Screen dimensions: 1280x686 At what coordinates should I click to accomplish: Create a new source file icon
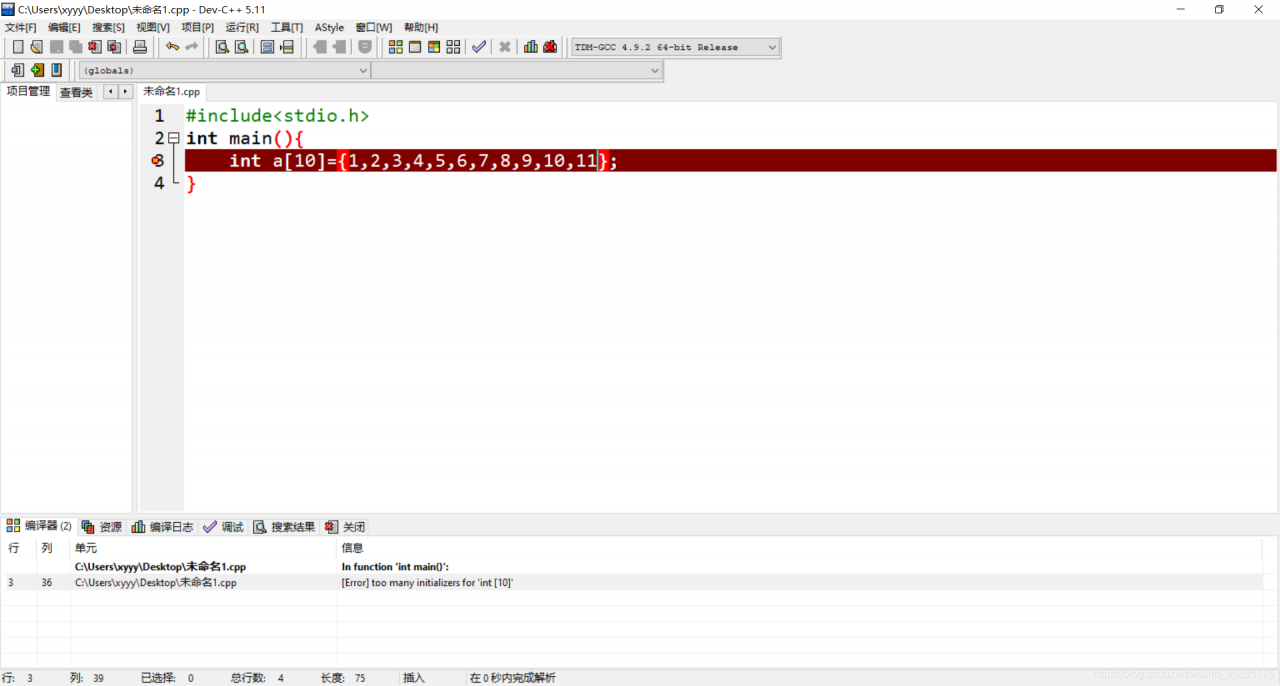(18, 47)
